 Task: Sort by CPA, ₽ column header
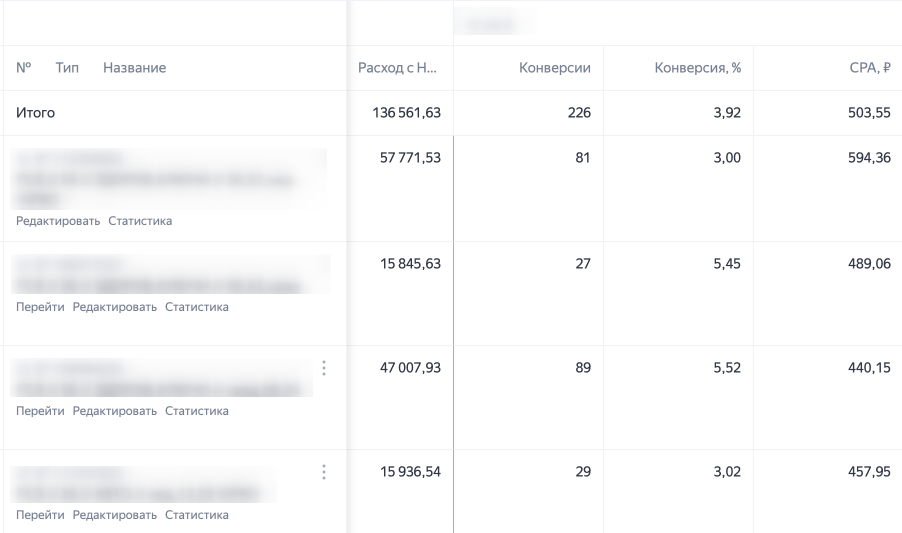870,68
